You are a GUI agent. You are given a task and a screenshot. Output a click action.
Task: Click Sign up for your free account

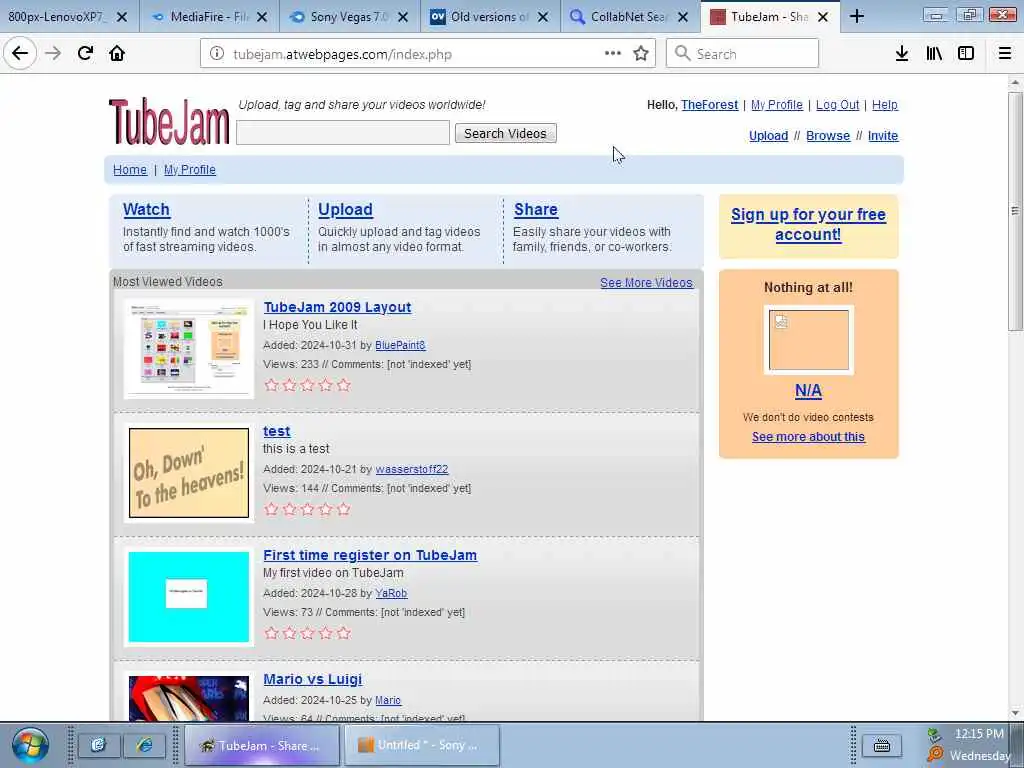click(808, 224)
